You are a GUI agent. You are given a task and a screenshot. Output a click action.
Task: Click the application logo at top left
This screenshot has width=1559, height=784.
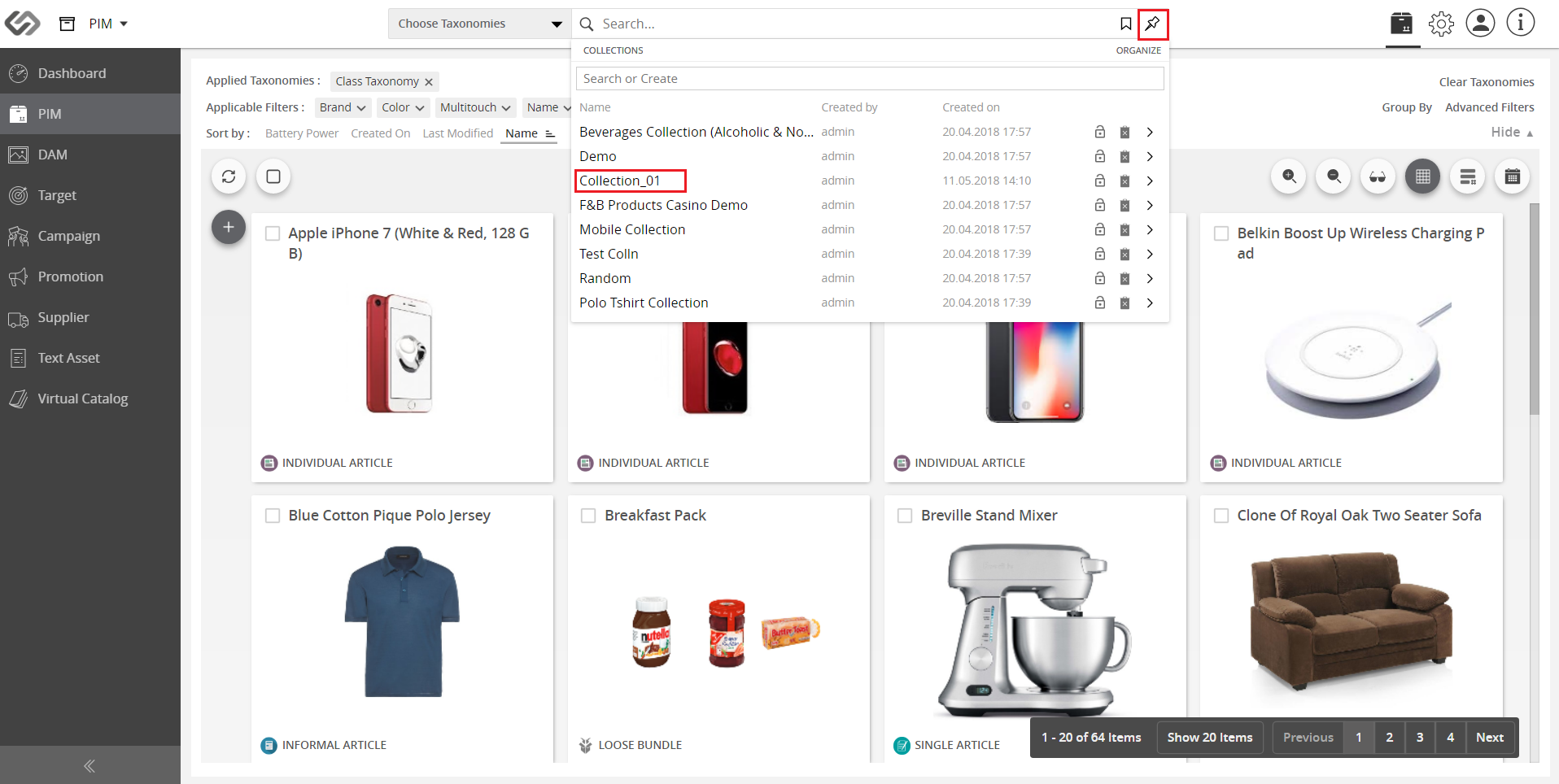tap(22, 24)
